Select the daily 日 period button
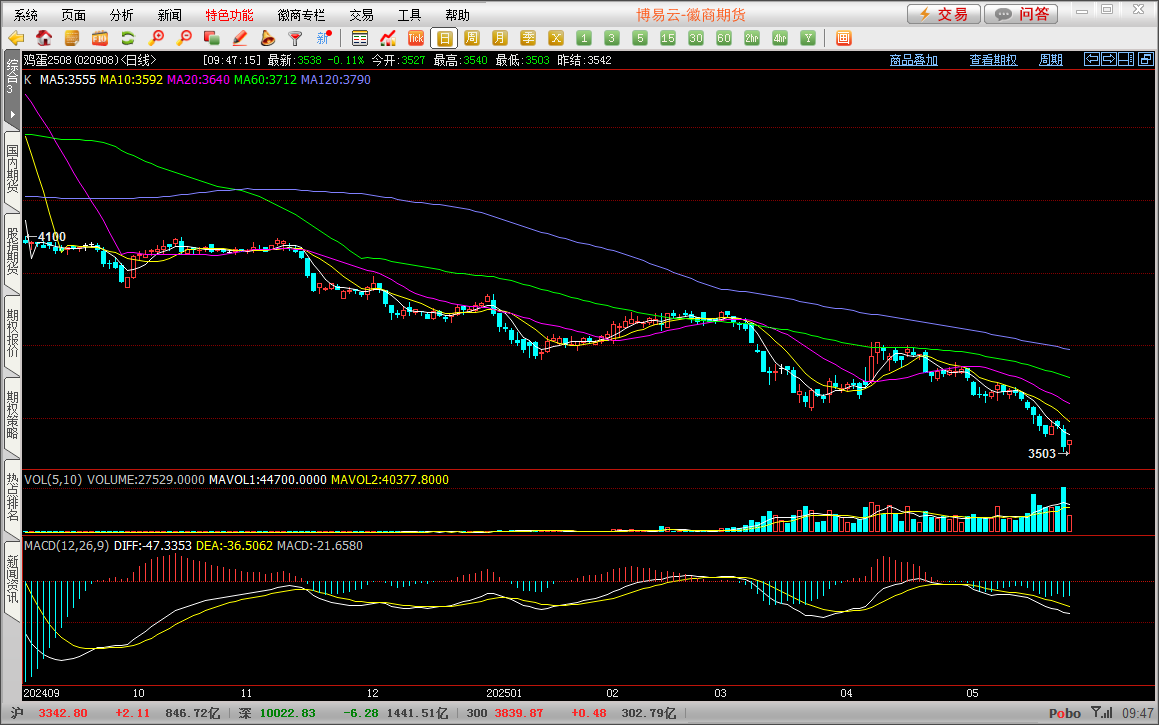The height and width of the screenshot is (725, 1159). pyautogui.click(x=444, y=38)
